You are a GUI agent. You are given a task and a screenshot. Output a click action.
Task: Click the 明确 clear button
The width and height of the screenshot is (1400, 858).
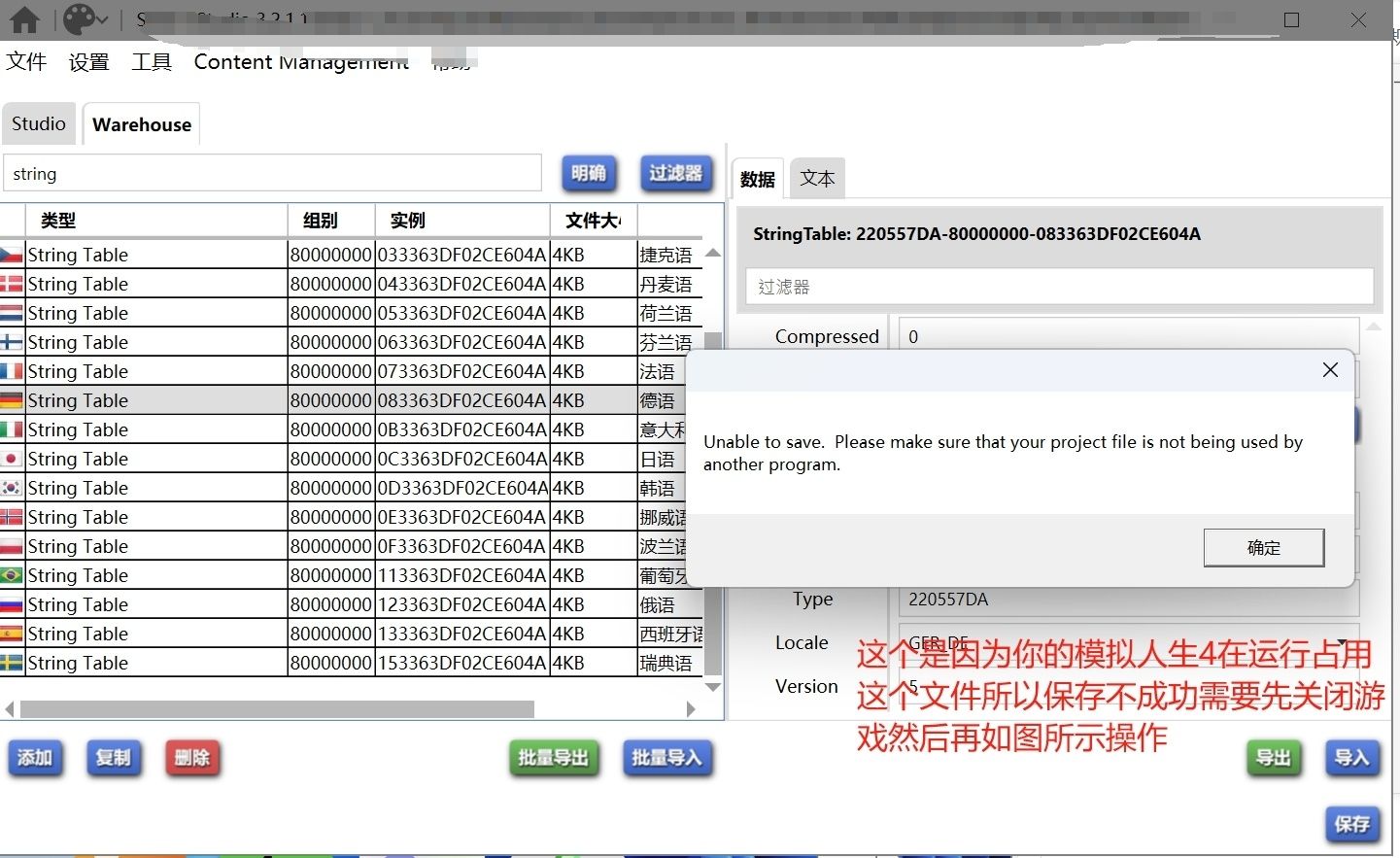pyautogui.click(x=589, y=173)
